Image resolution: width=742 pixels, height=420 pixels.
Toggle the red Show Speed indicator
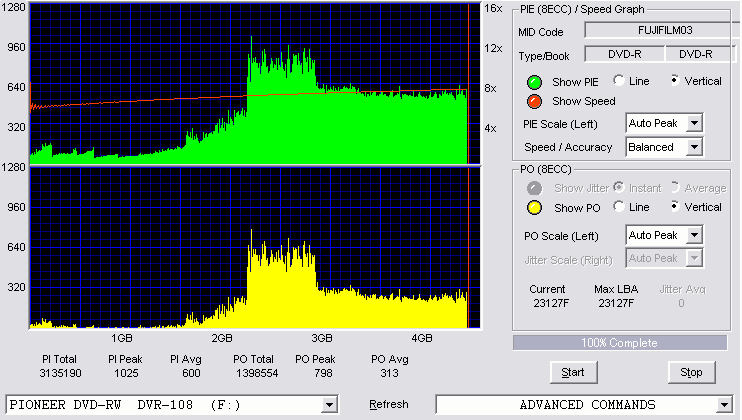pos(534,101)
